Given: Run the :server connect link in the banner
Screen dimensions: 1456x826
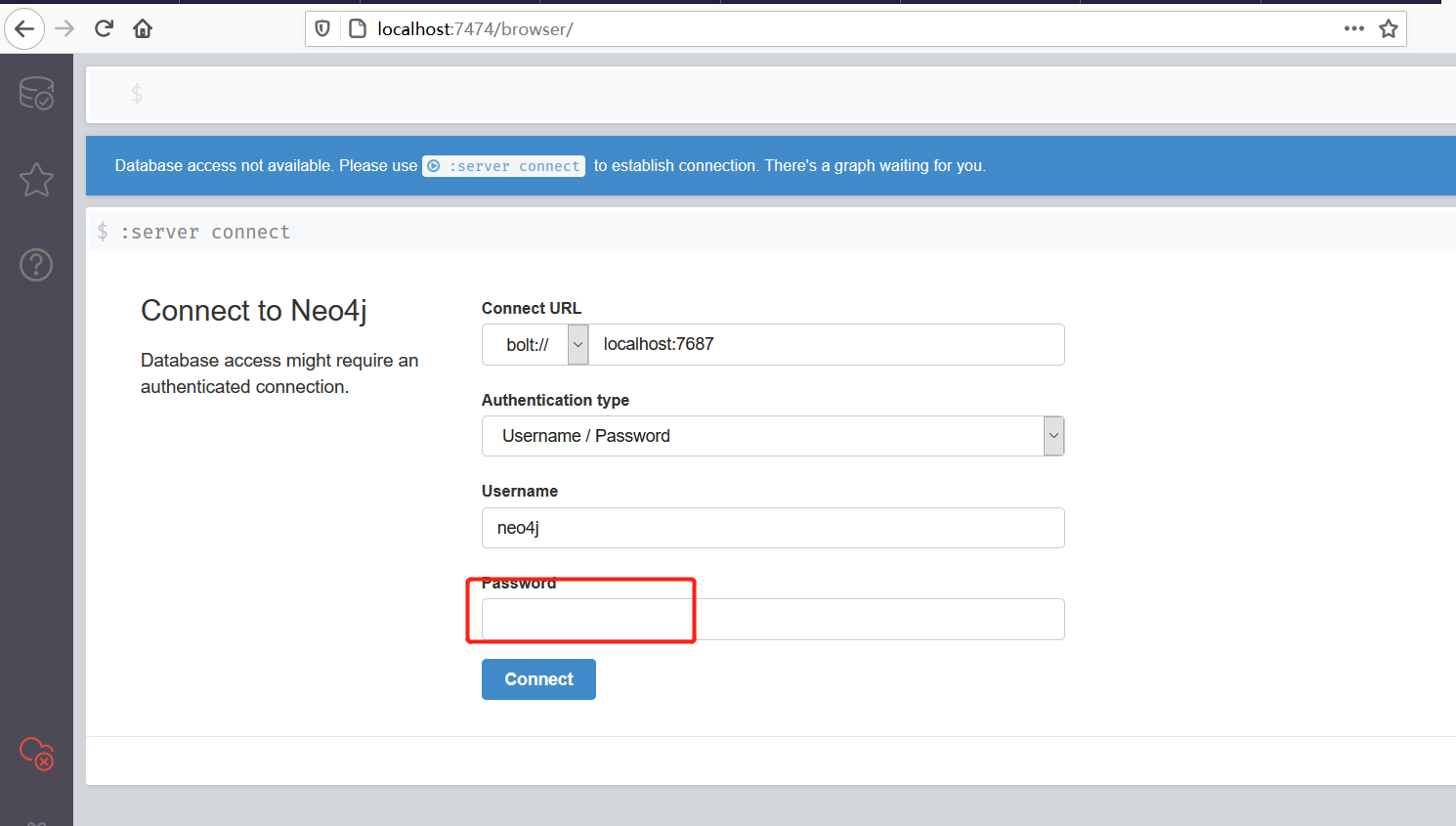Looking at the screenshot, I should pyautogui.click(x=504, y=166).
